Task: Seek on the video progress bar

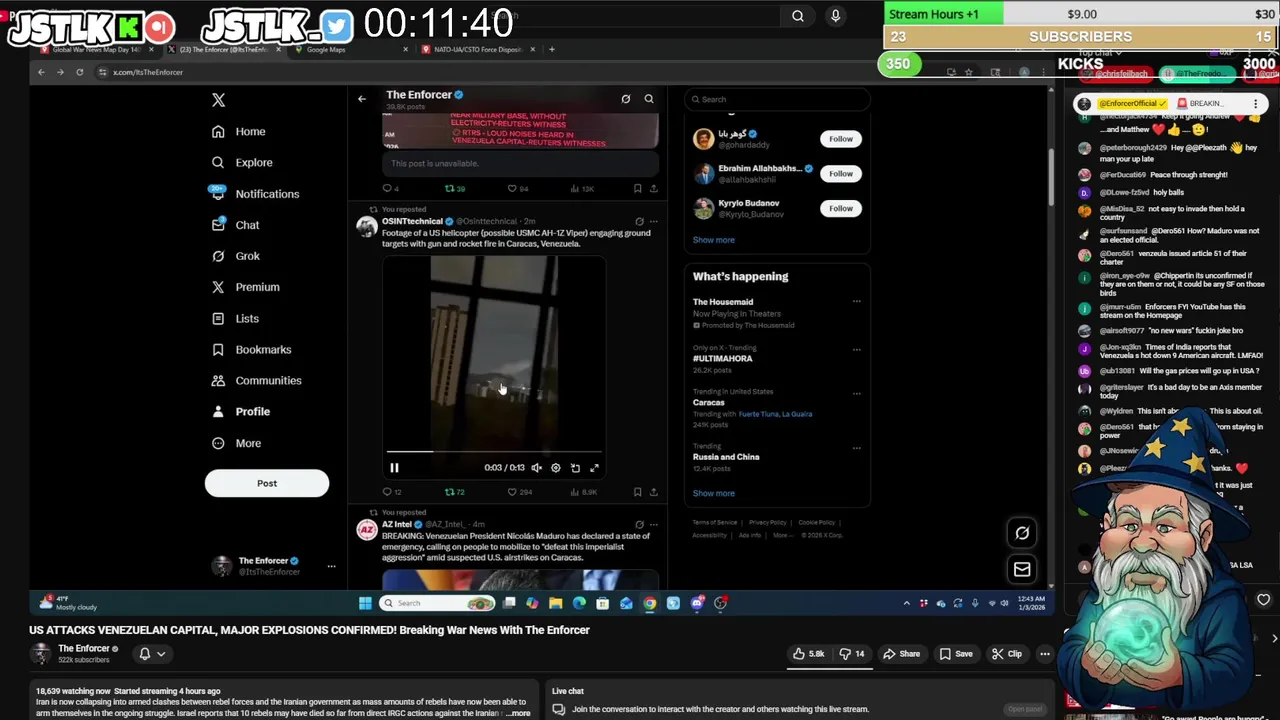Action: point(494,452)
